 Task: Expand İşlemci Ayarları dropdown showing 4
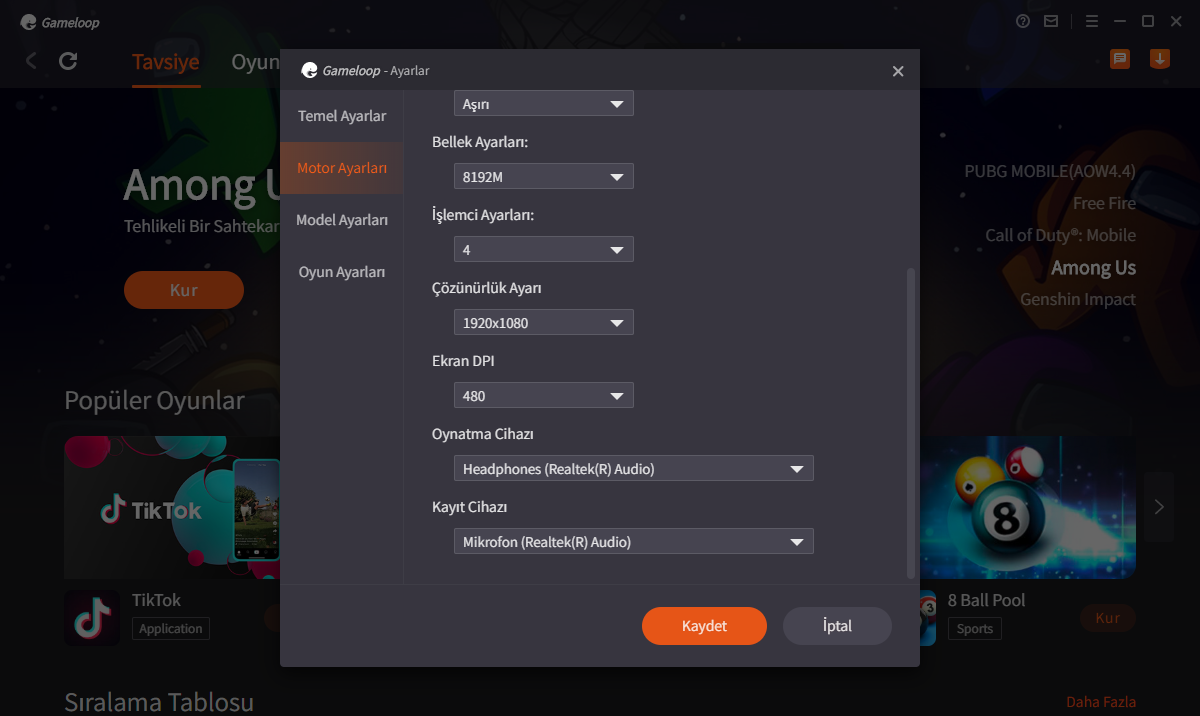pos(543,250)
